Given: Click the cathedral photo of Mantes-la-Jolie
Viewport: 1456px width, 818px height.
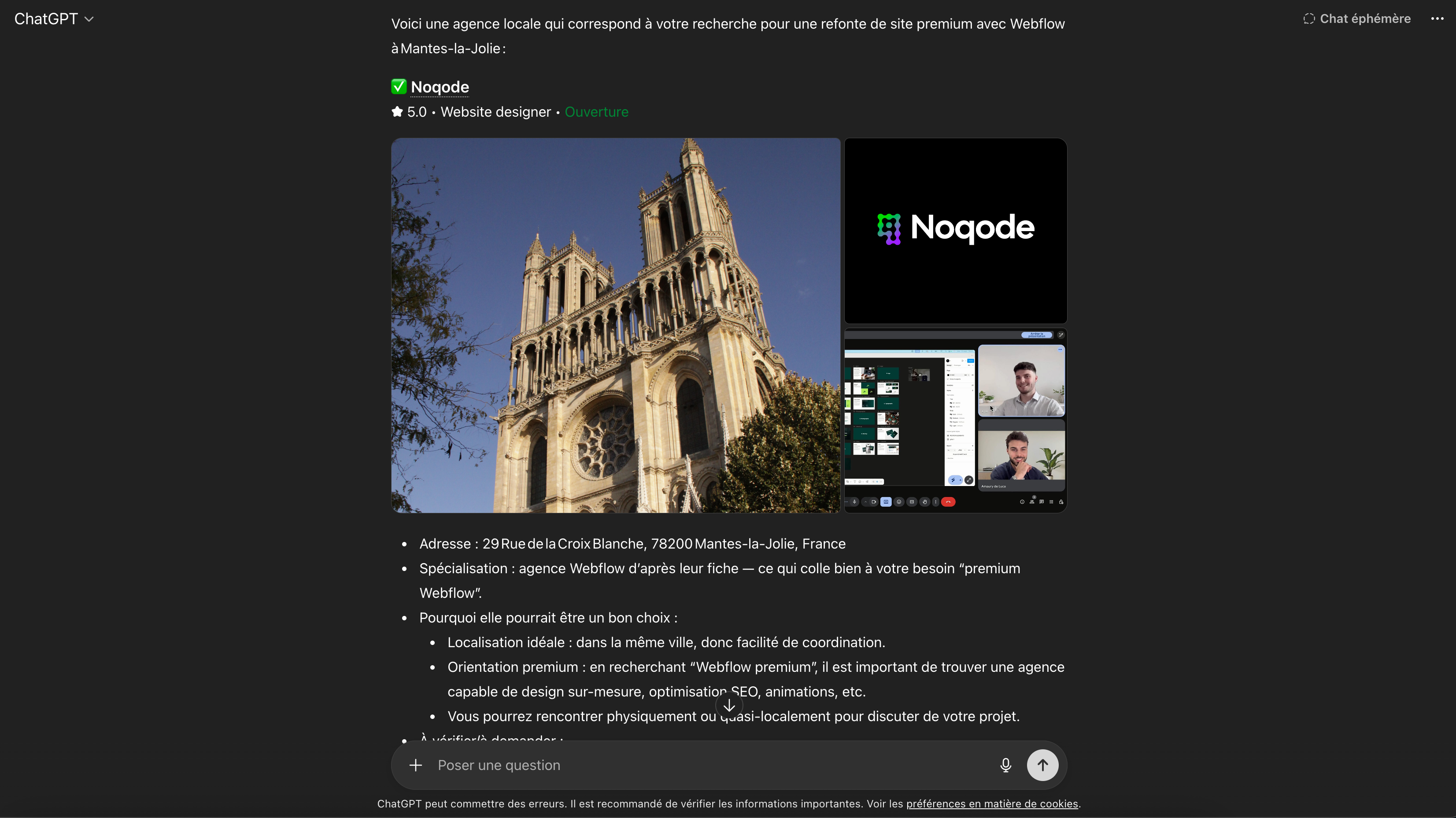Looking at the screenshot, I should (x=616, y=326).
